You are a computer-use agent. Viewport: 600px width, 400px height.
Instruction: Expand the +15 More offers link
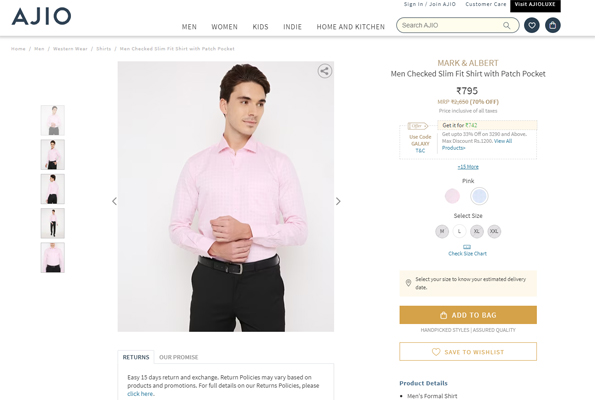point(468,166)
